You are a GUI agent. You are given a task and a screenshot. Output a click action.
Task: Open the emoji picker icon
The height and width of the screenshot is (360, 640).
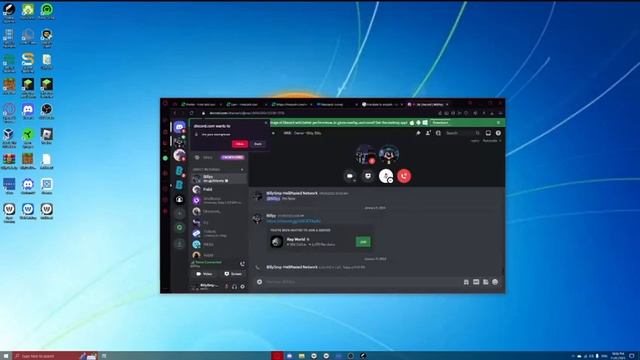click(495, 282)
